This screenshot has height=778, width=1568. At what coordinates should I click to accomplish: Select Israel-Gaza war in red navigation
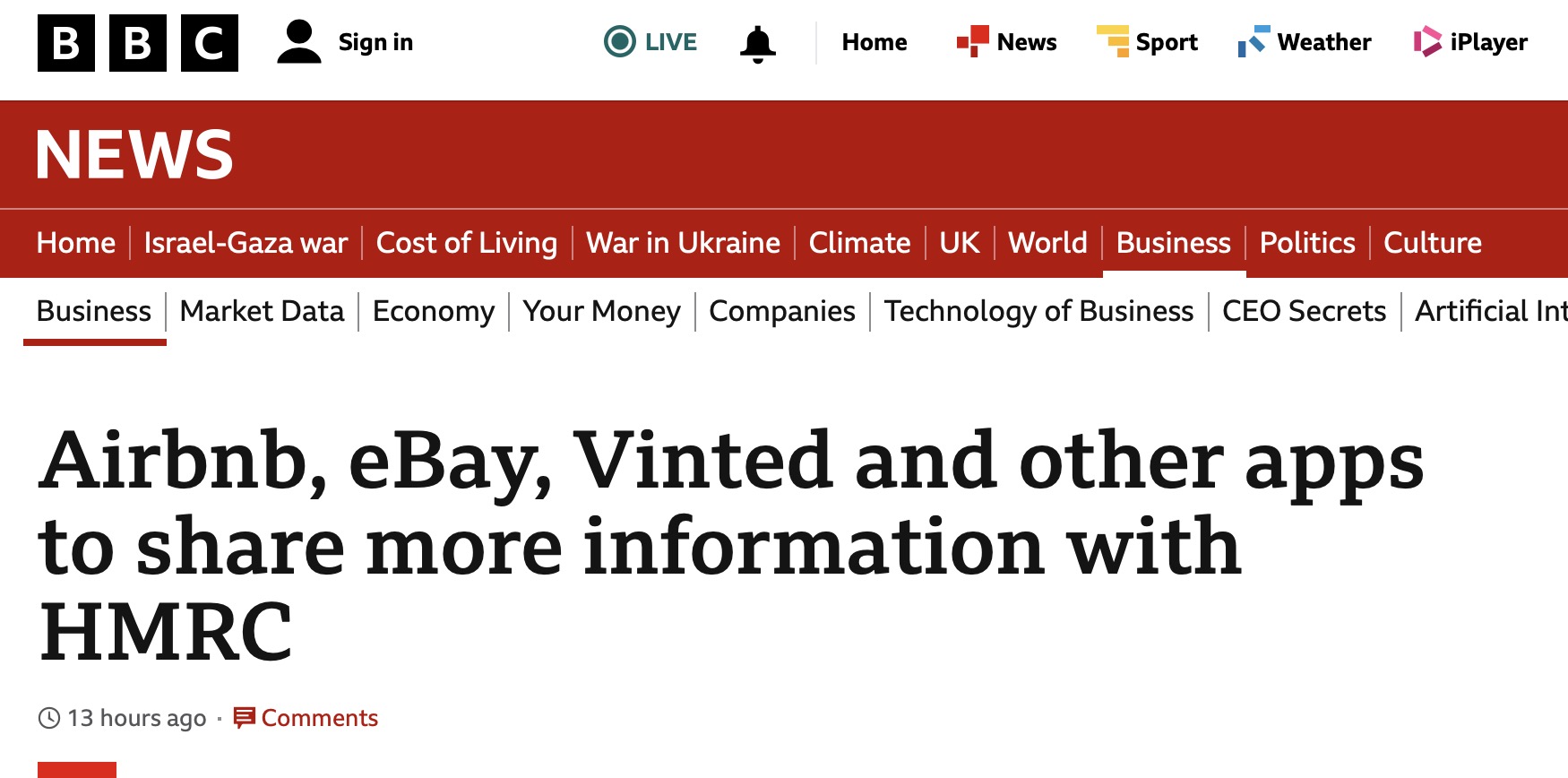click(246, 243)
